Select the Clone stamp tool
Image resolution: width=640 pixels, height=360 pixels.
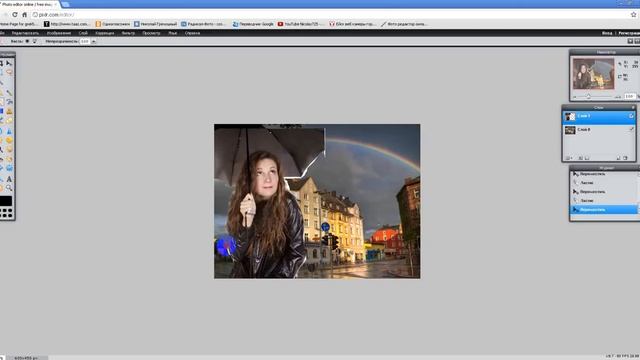[x=9, y=111]
